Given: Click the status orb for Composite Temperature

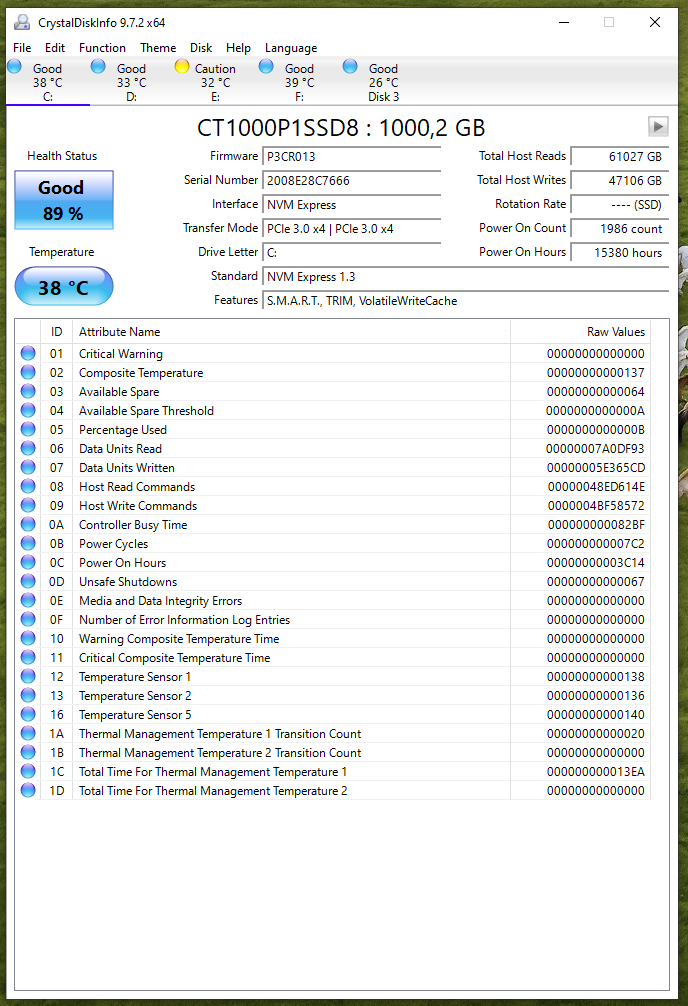Looking at the screenshot, I should pos(28,372).
